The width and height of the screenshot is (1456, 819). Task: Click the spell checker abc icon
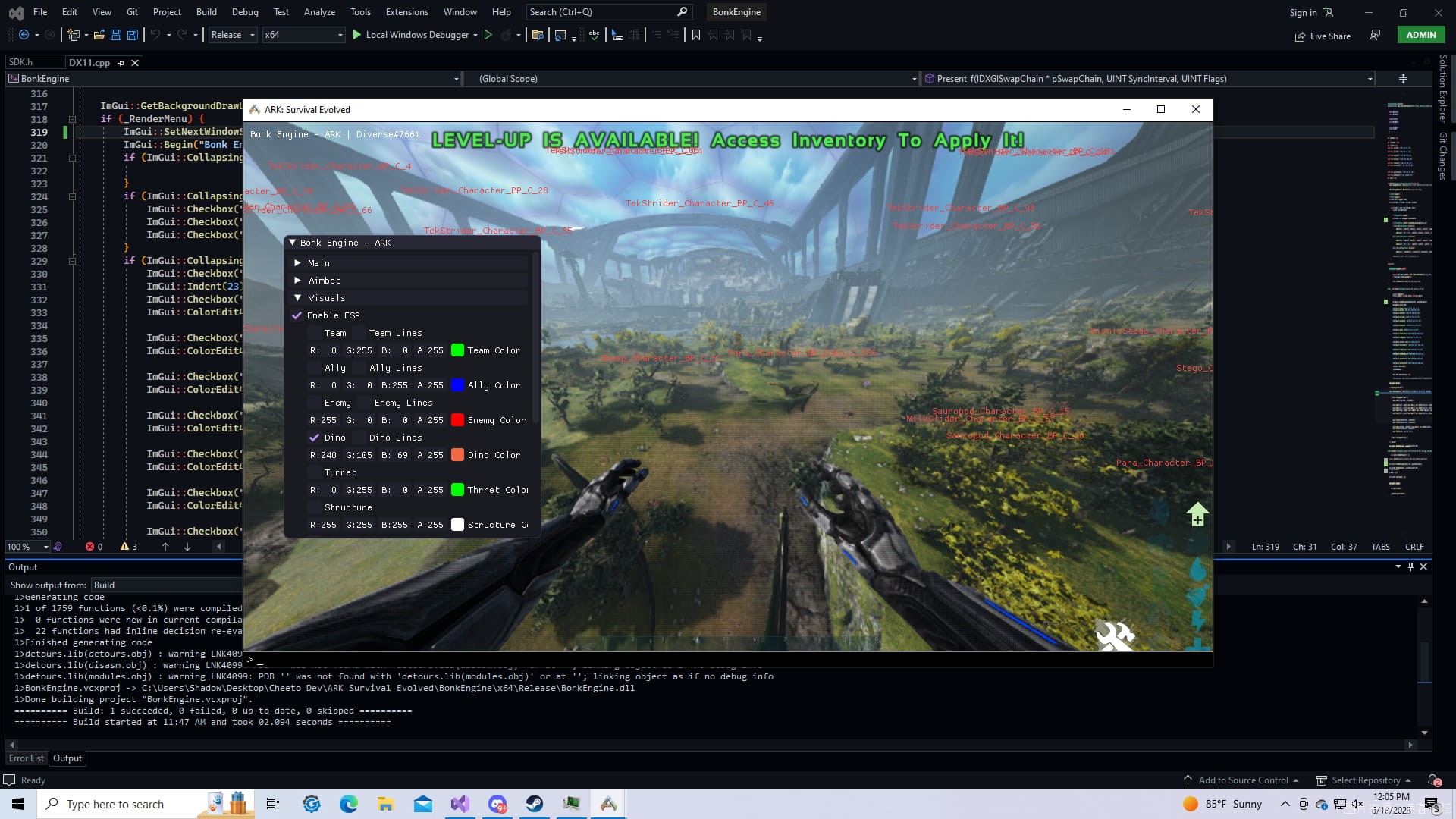pyautogui.click(x=594, y=35)
